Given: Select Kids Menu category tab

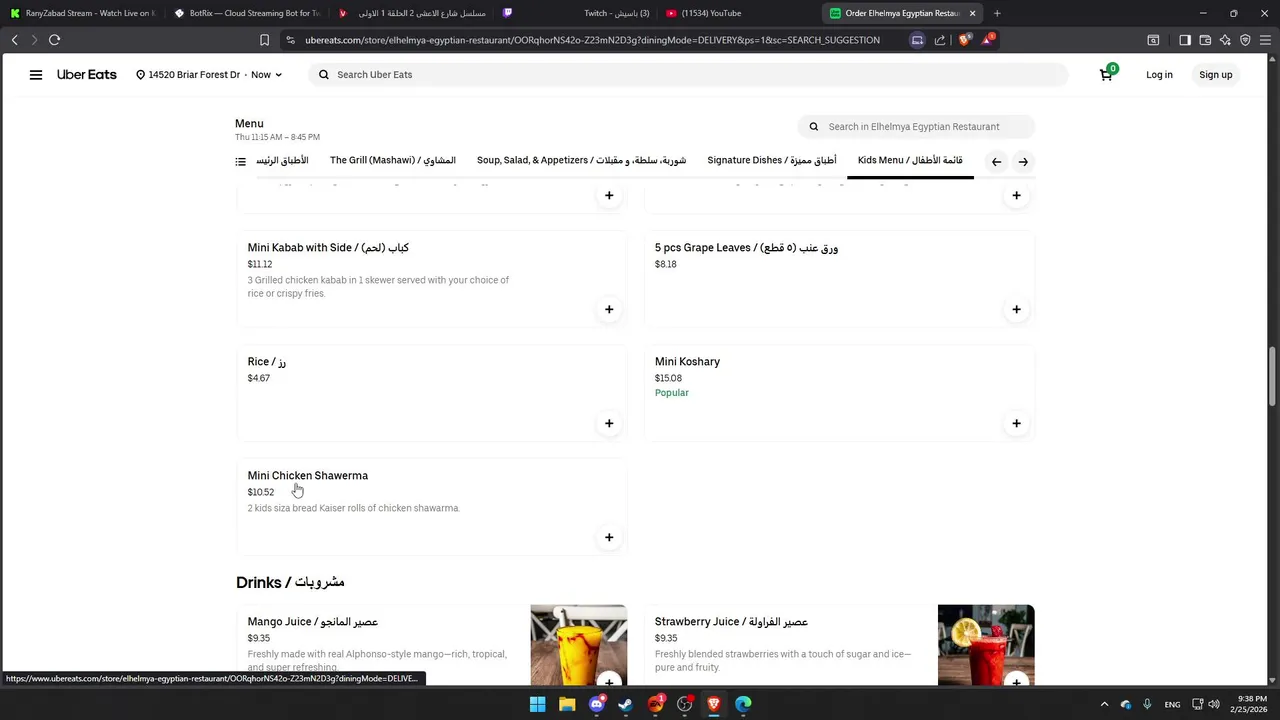Looking at the screenshot, I should click(910, 160).
